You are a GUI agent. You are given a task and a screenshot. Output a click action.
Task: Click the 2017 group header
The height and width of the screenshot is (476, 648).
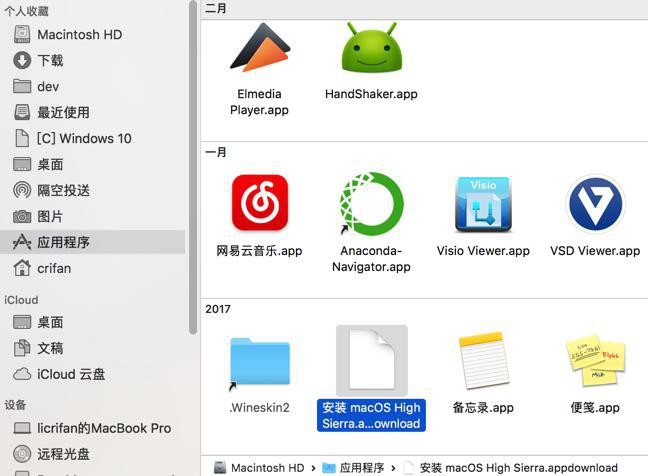point(218,309)
